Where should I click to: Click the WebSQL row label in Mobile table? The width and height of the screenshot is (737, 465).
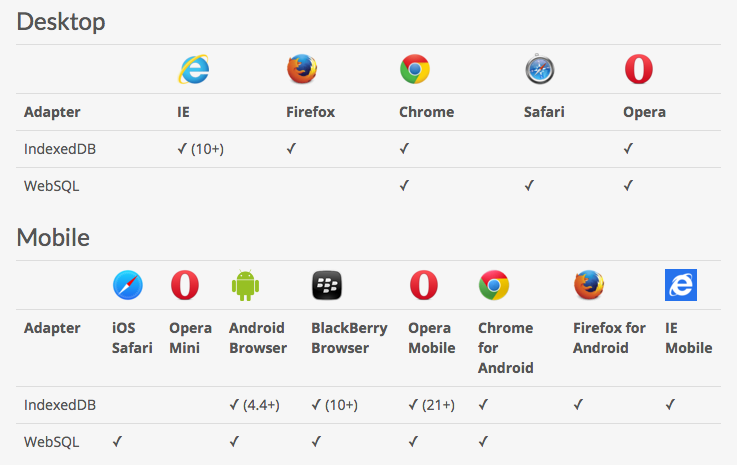[x=51, y=442]
